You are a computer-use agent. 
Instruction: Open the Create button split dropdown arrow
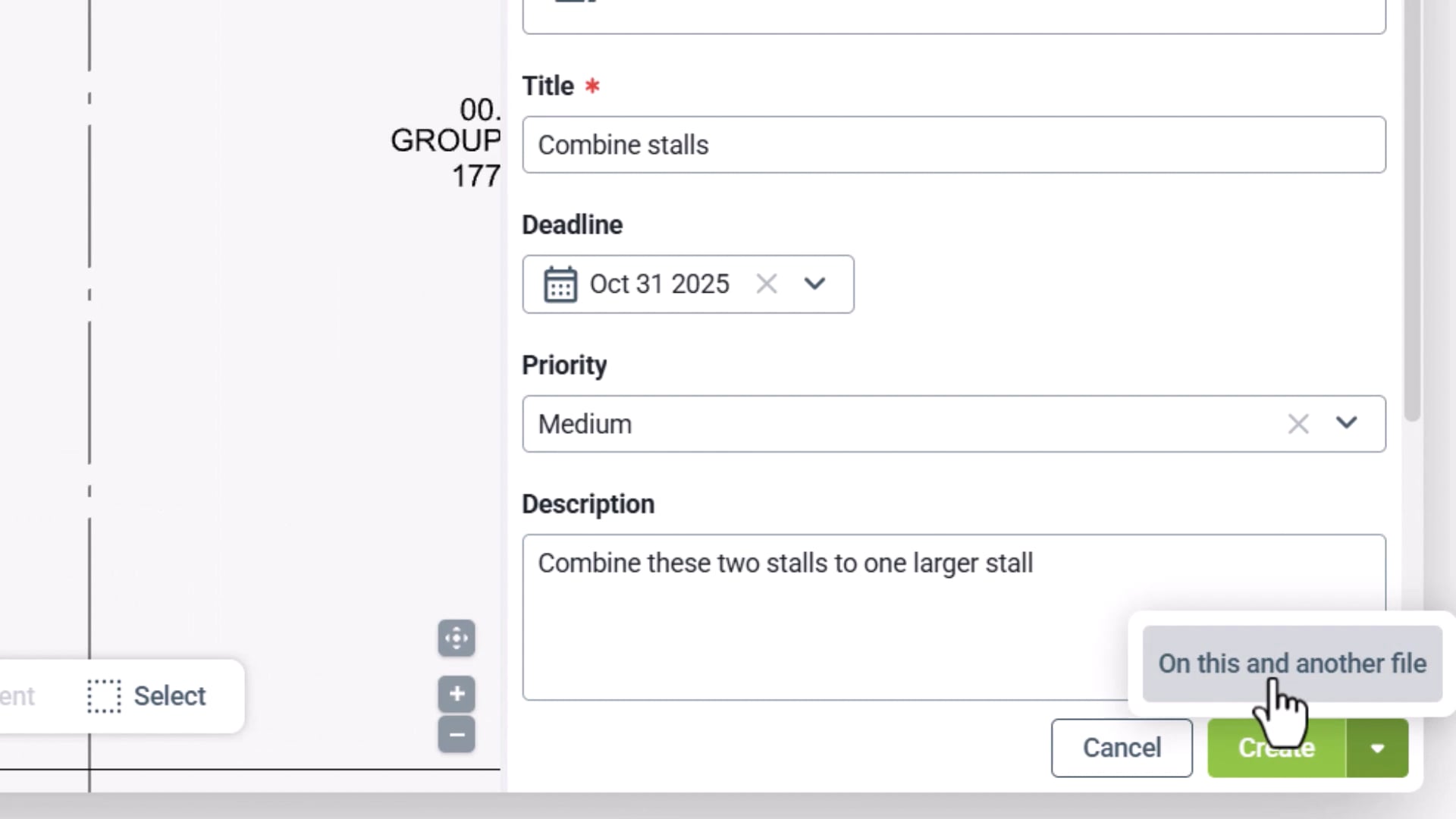(1376, 748)
